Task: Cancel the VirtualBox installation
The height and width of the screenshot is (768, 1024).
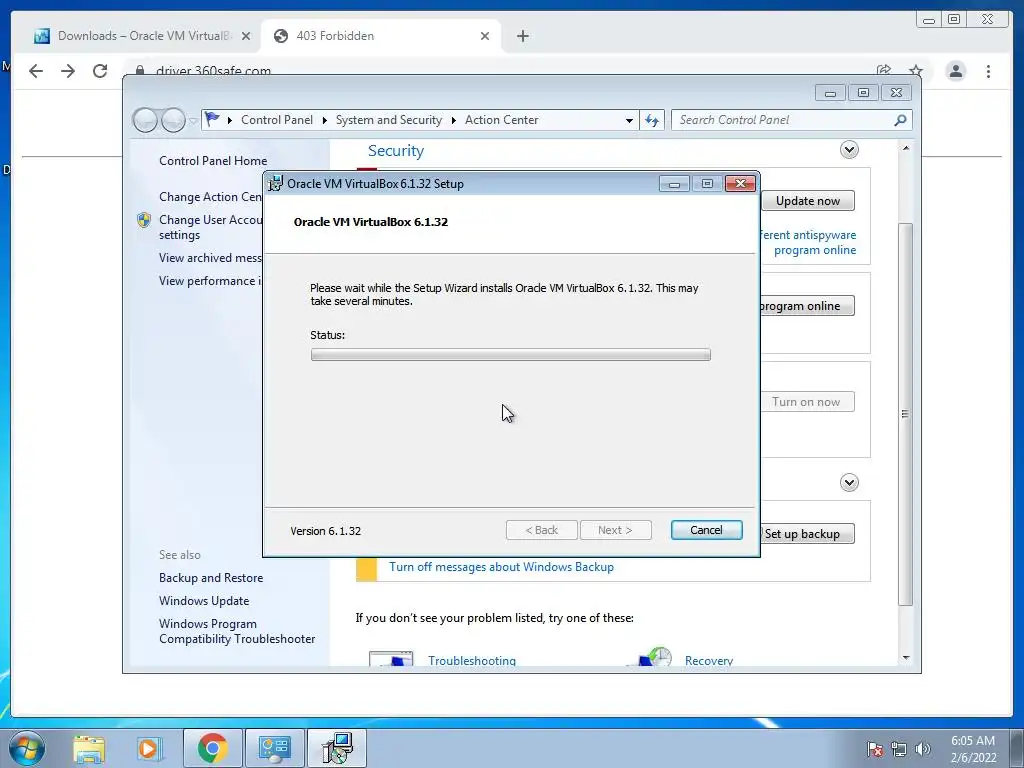Action: pyautogui.click(x=706, y=530)
